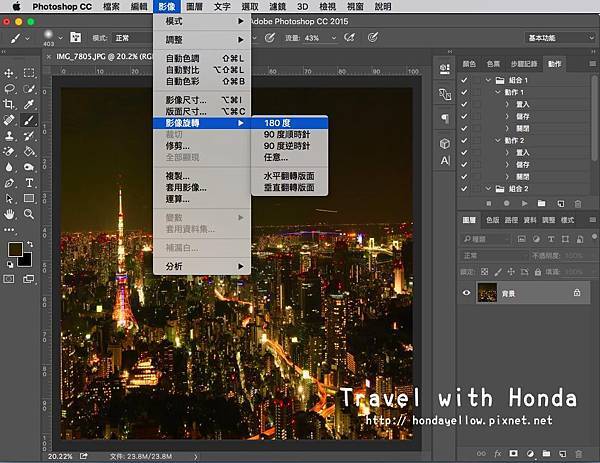Select the Rectangle shape tool

[x=29, y=198]
